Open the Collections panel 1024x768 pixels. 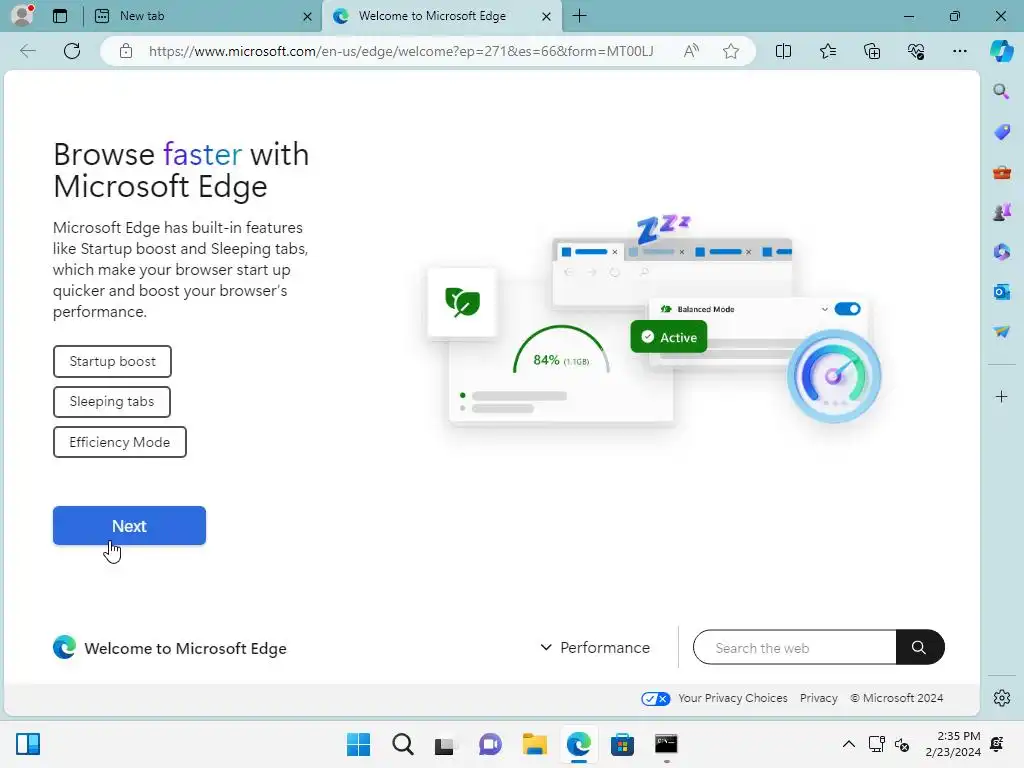pyautogui.click(x=872, y=51)
